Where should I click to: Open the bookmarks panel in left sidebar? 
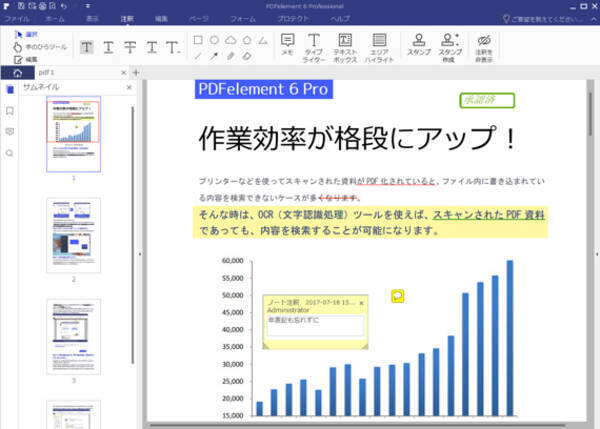9,110
